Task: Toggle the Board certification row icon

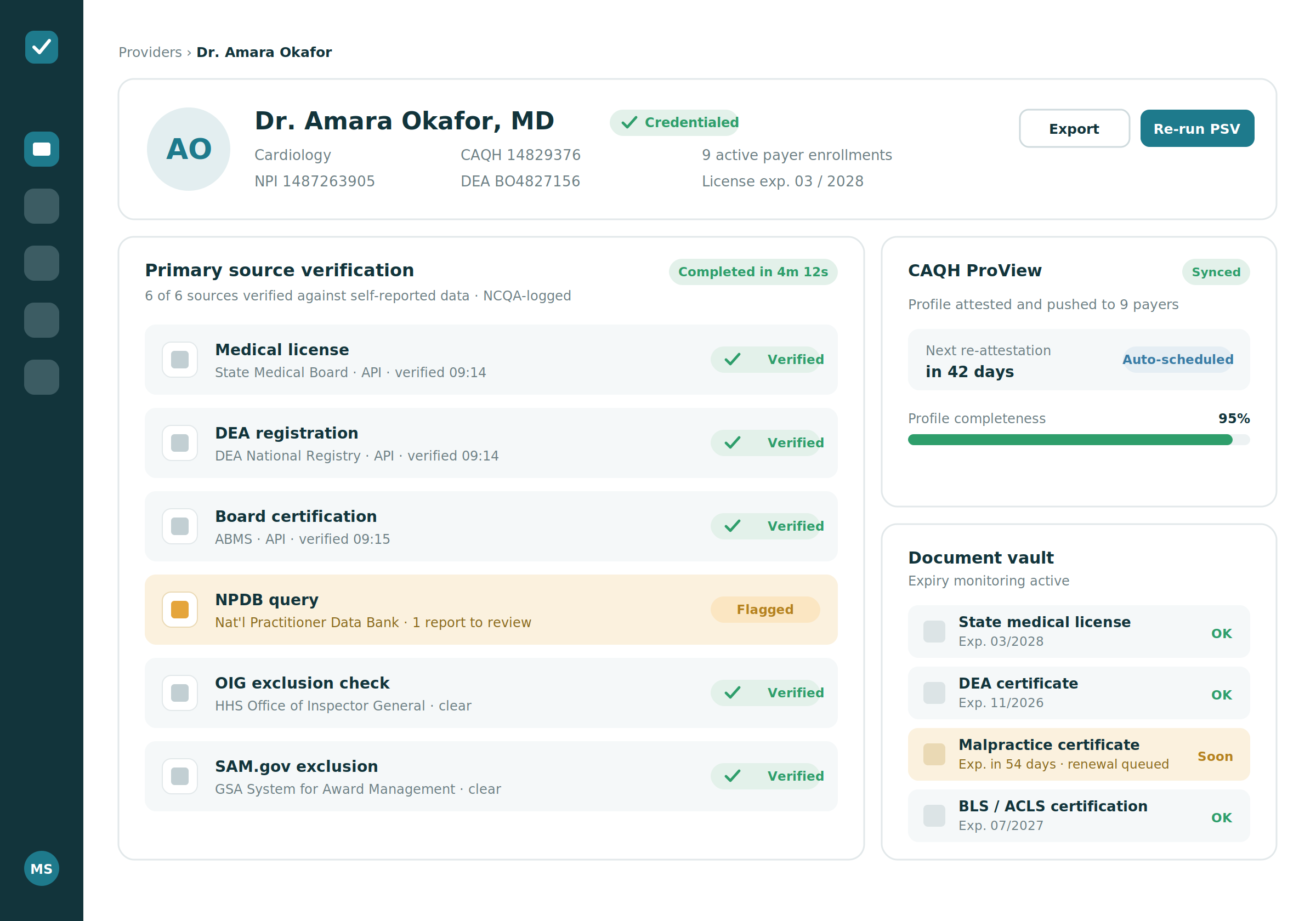Action: (x=180, y=526)
